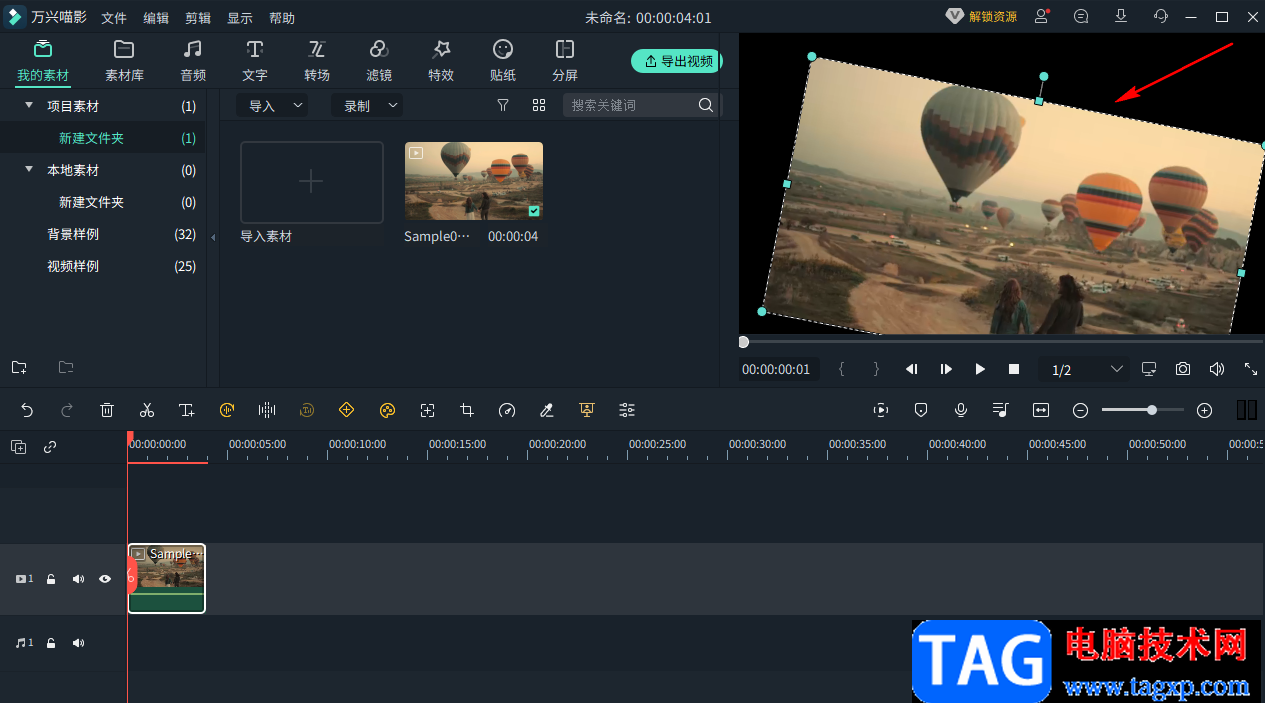
Task: Enter fullscreen preview with the expand arrows icon
Action: coord(1251,369)
